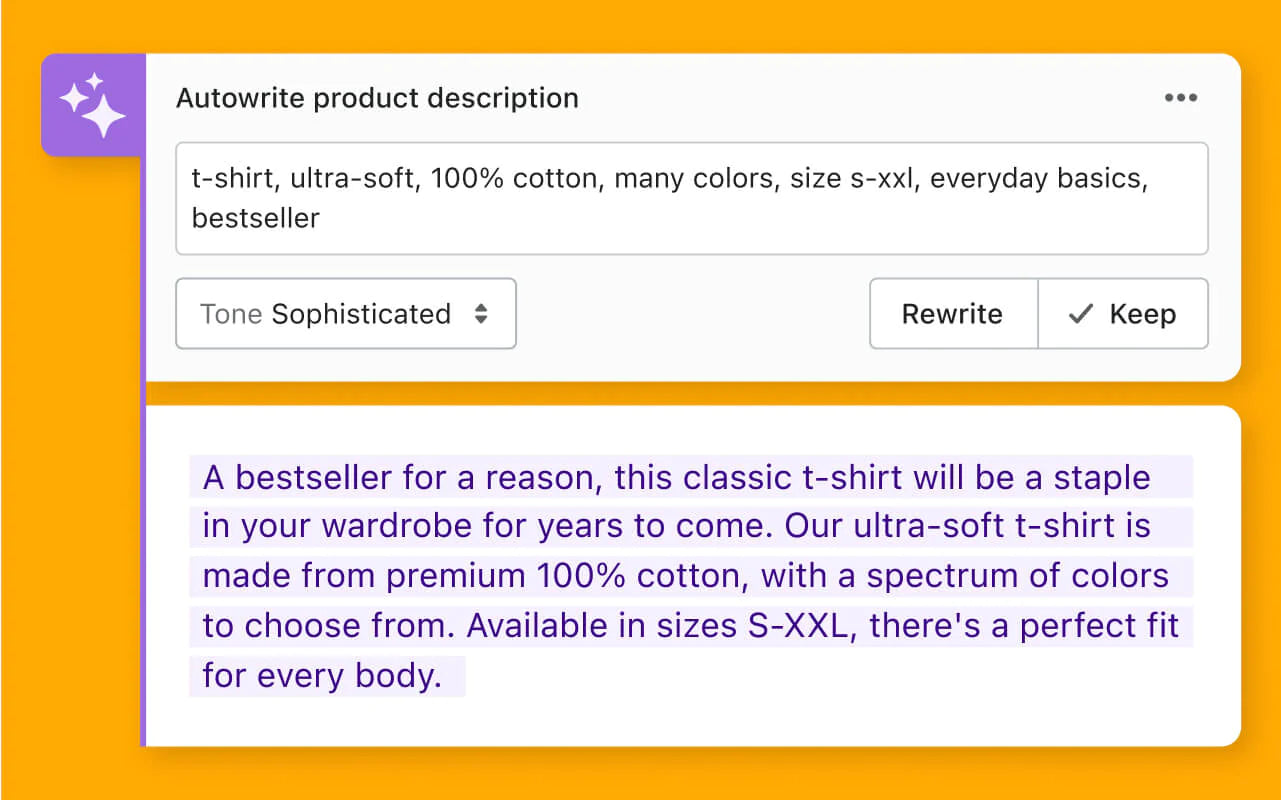Click the gray "Tone" label
1281x800 pixels.
point(231,314)
